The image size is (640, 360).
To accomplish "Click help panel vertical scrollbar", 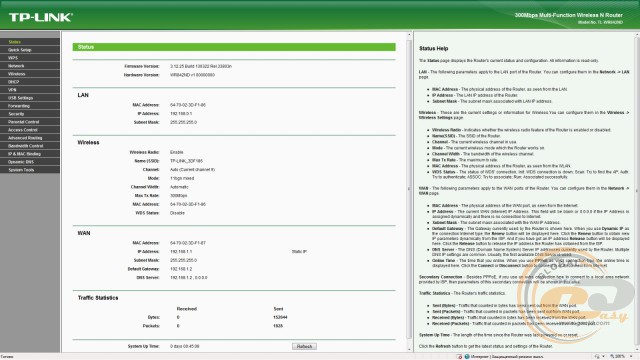I will point(637,192).
